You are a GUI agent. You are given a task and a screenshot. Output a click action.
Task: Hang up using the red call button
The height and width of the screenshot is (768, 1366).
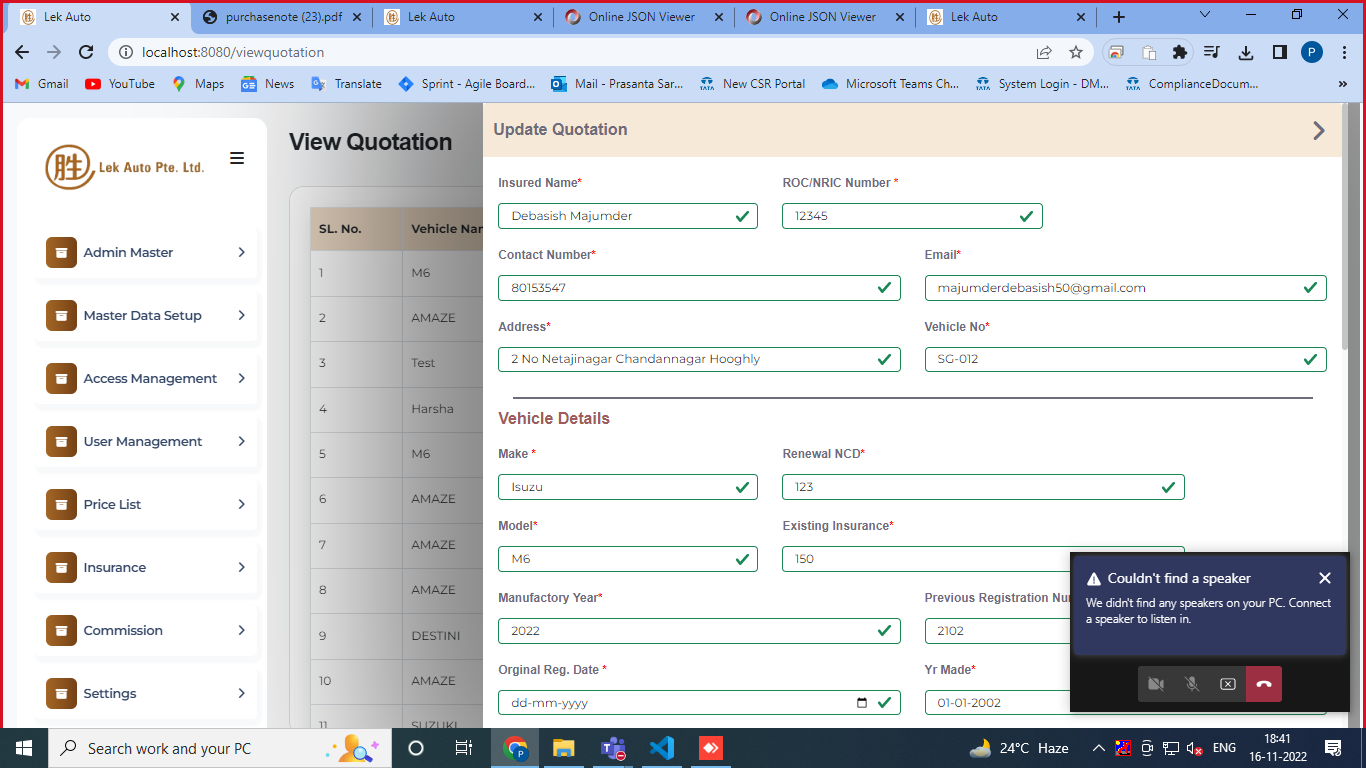click(1263, 684)
